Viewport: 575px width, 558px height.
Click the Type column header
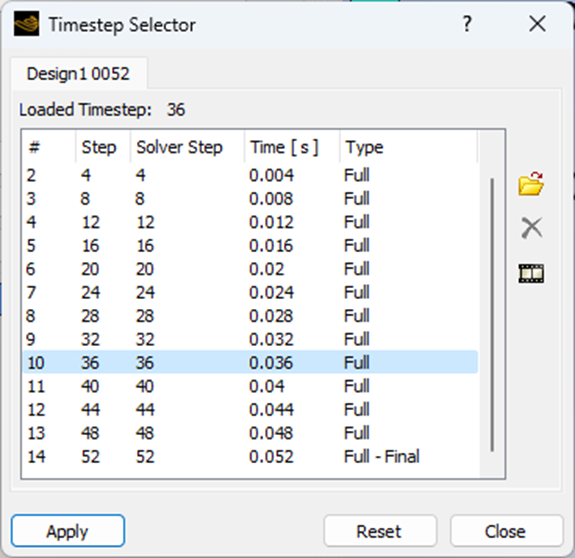(408, 147)
